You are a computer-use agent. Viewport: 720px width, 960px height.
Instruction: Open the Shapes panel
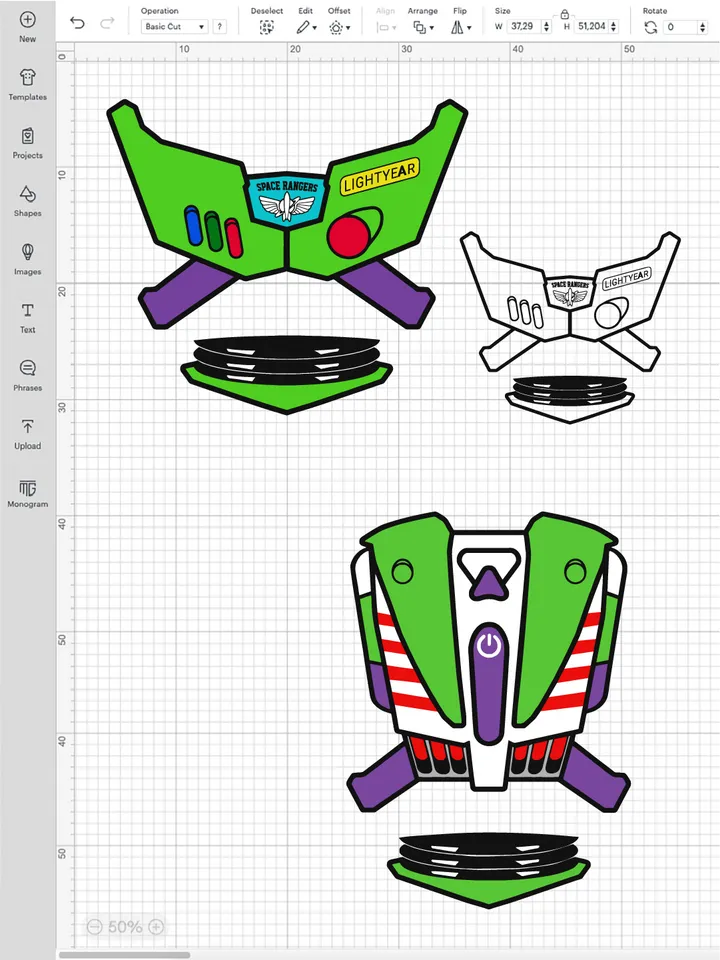pos(28,201)
